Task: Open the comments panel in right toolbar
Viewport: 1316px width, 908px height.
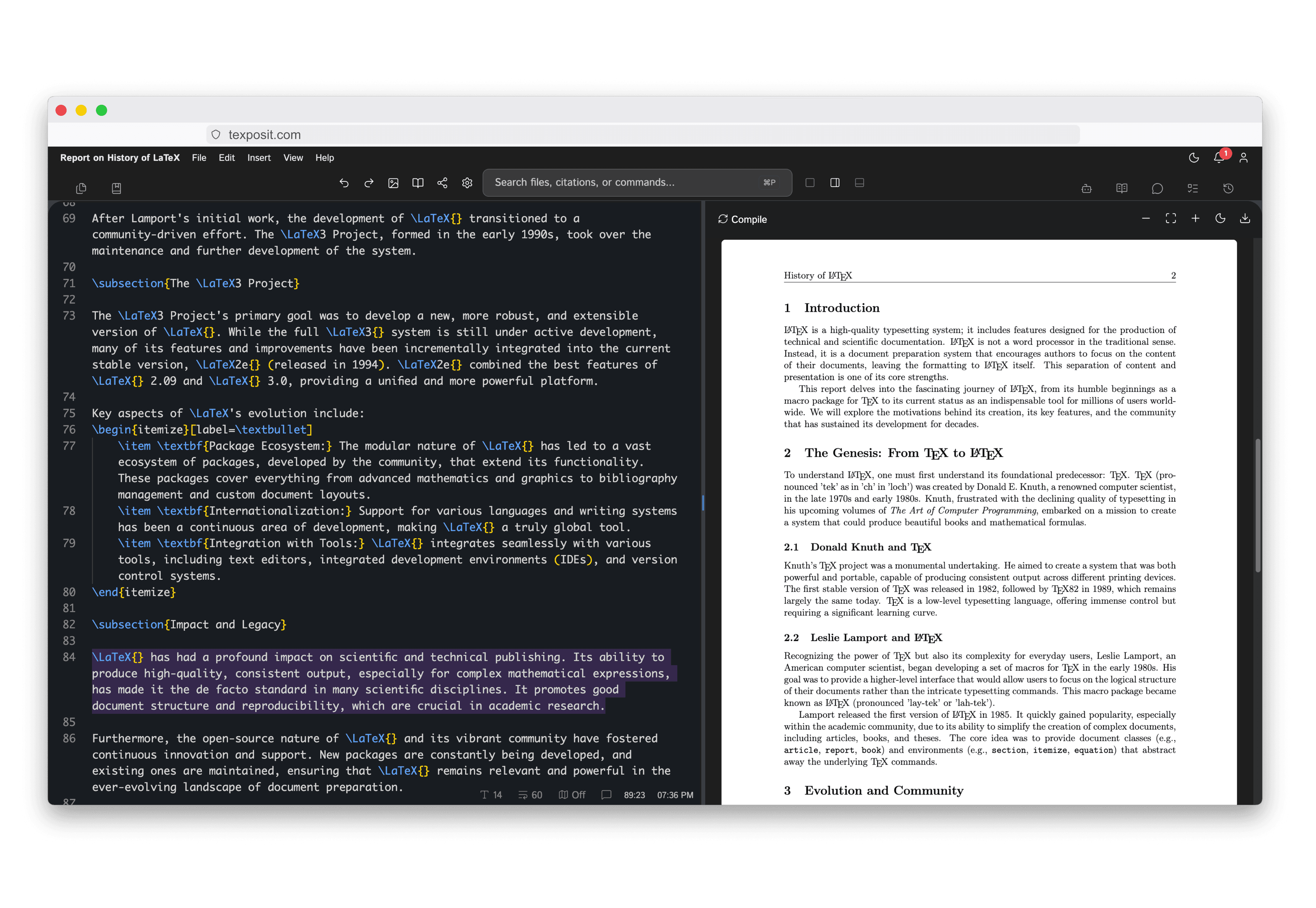Action: tap(1157, 188)
